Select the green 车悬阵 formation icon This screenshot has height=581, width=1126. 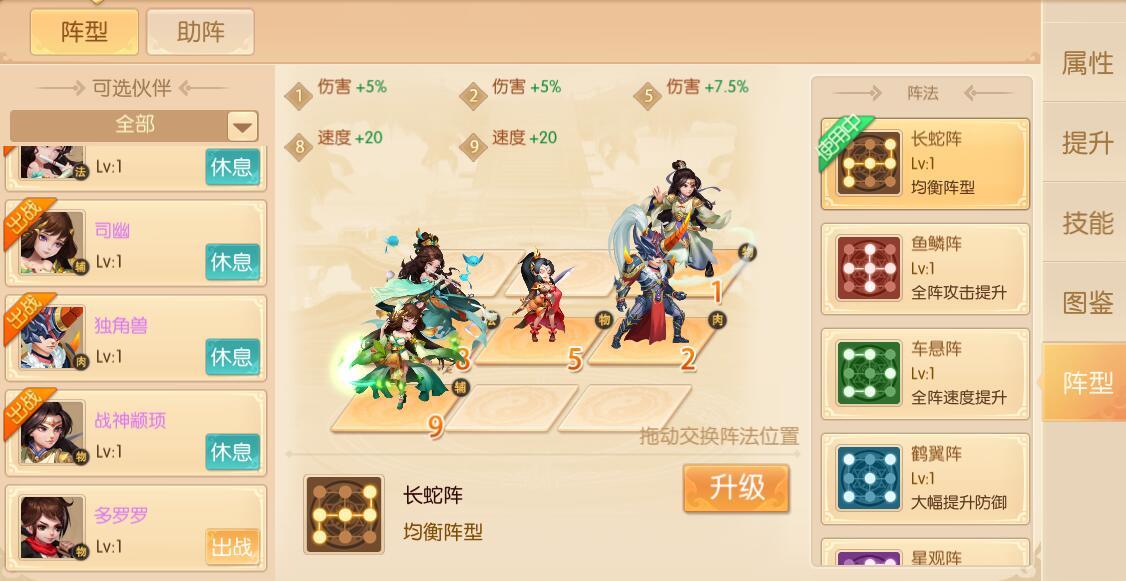click(x=869, y=373)
